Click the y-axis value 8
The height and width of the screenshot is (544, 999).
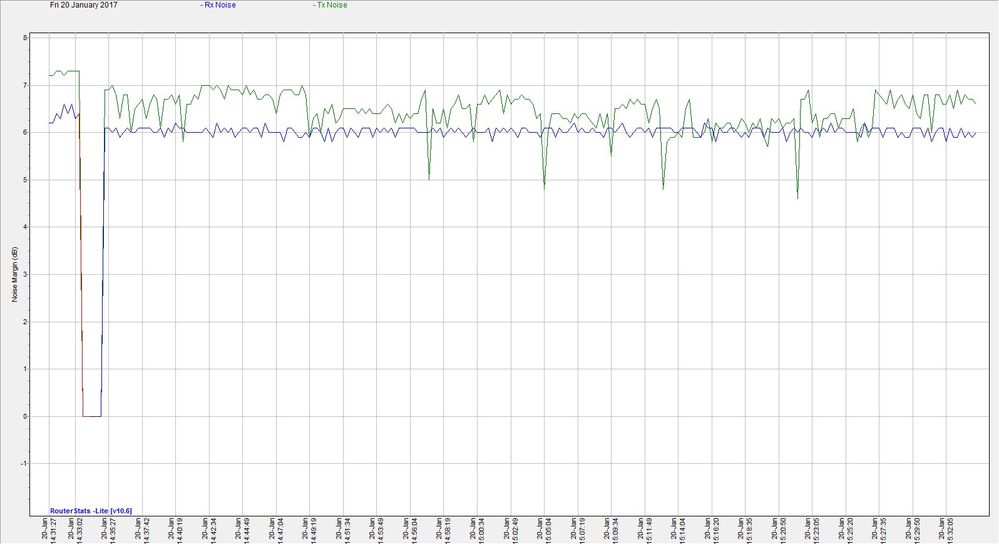tap(25, 38)
